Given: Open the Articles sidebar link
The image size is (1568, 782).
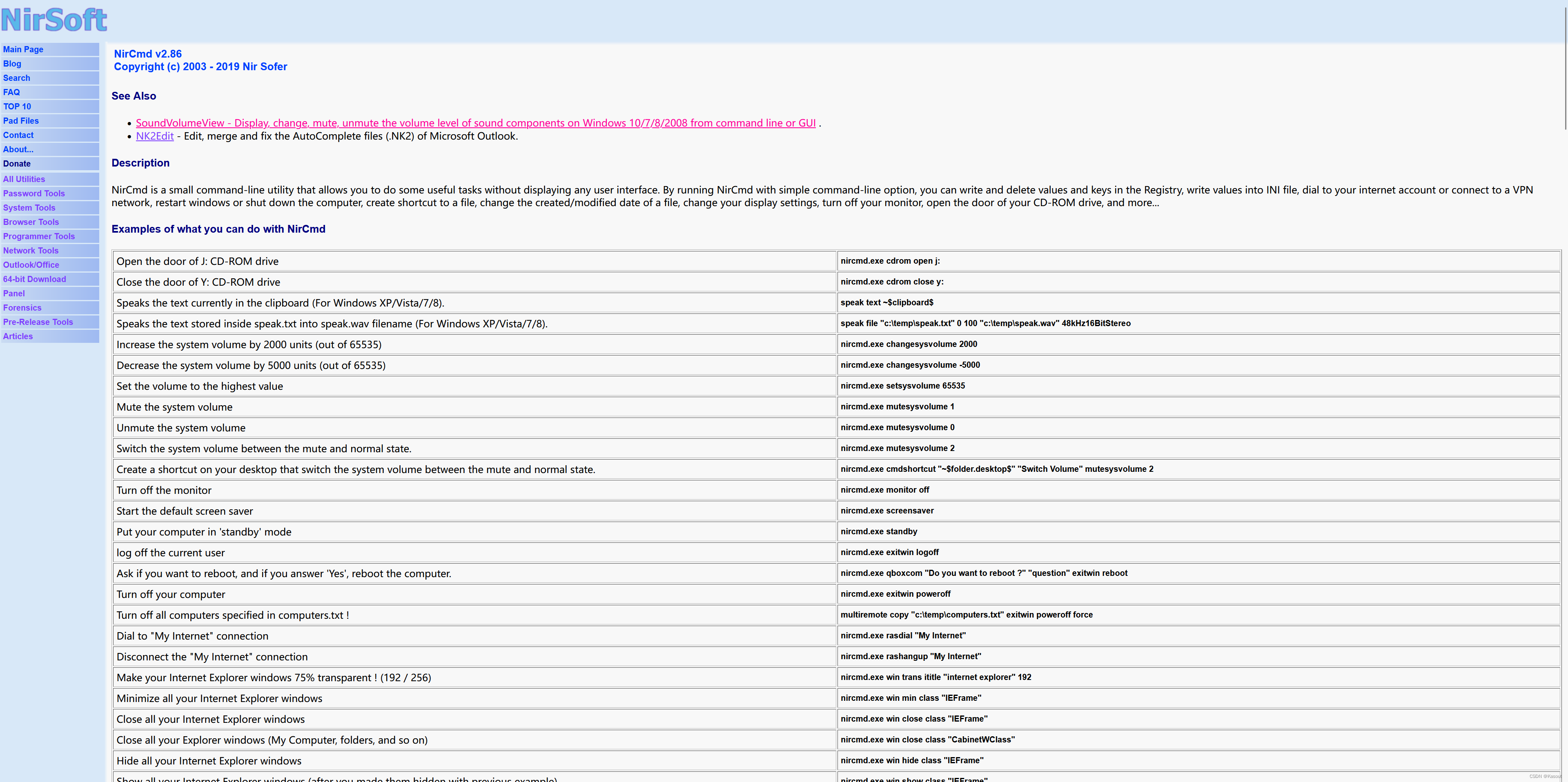Looking at the screenshot, I should click(x=18, y=337).
